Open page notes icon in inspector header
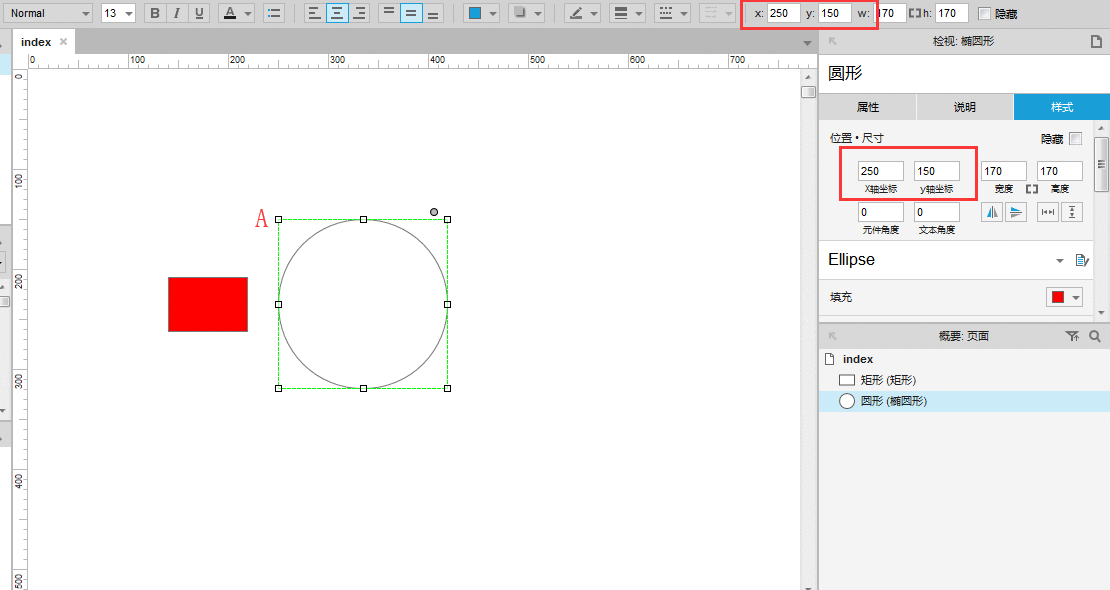 click(x=1096, y=42)
